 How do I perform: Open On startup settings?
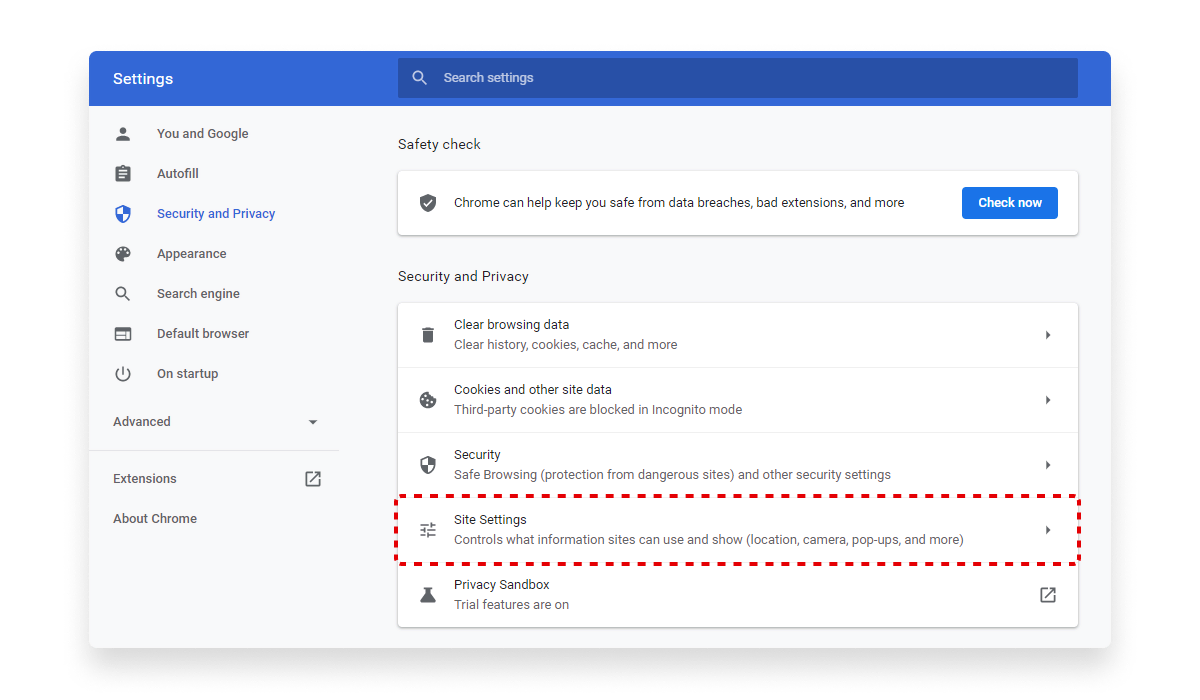[187, 373]
